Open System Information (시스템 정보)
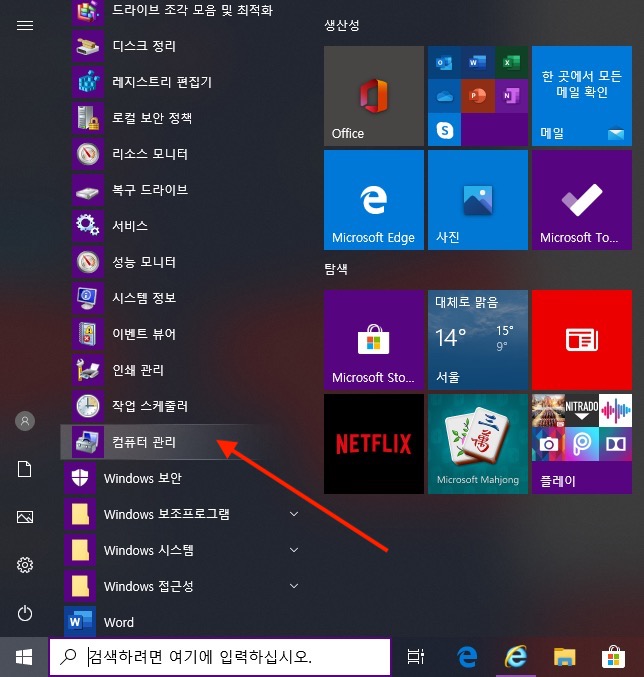Screen dimensions: 644x677 (x=181, y=298)
